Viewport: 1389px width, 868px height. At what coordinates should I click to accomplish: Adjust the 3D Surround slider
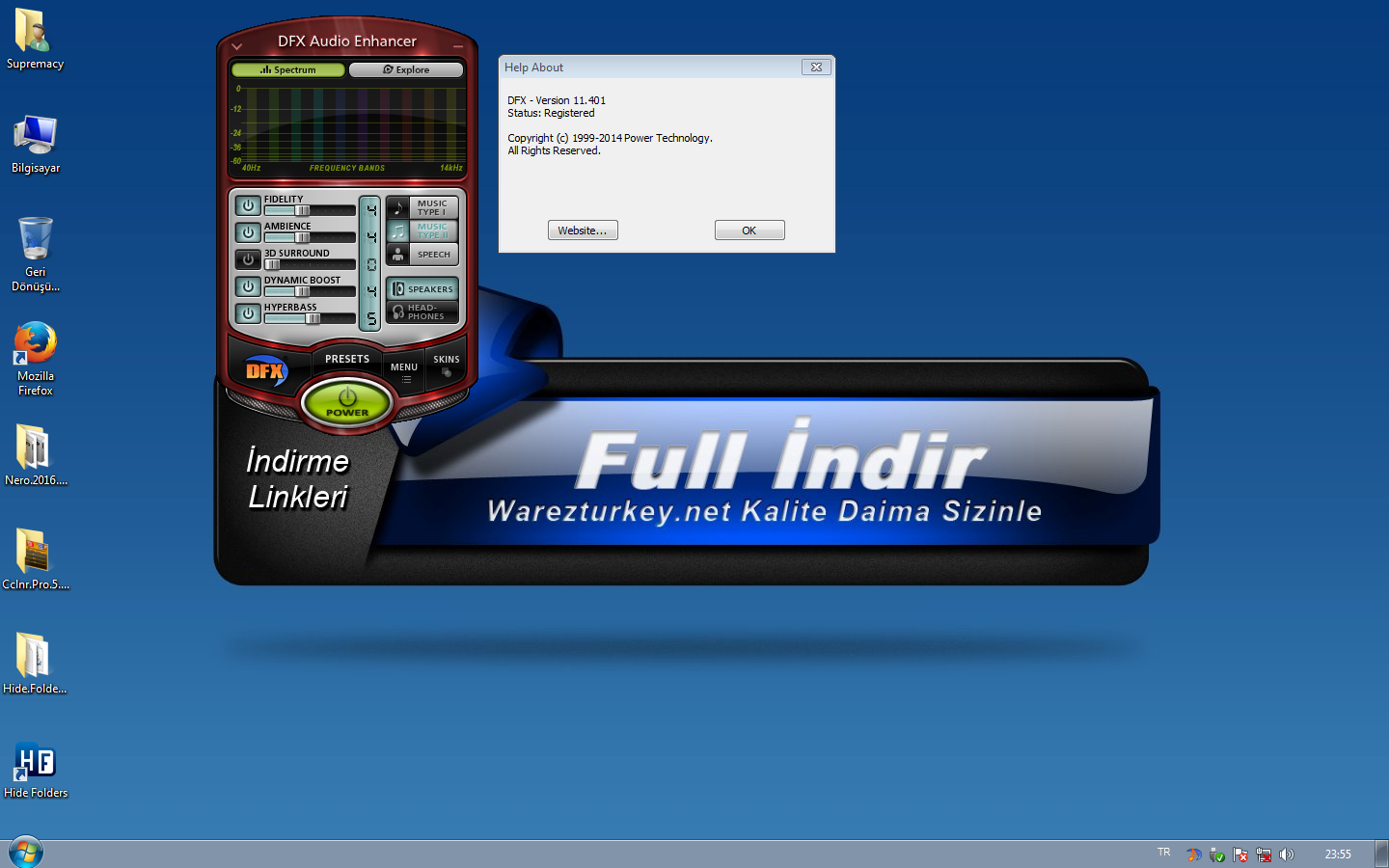310,264
